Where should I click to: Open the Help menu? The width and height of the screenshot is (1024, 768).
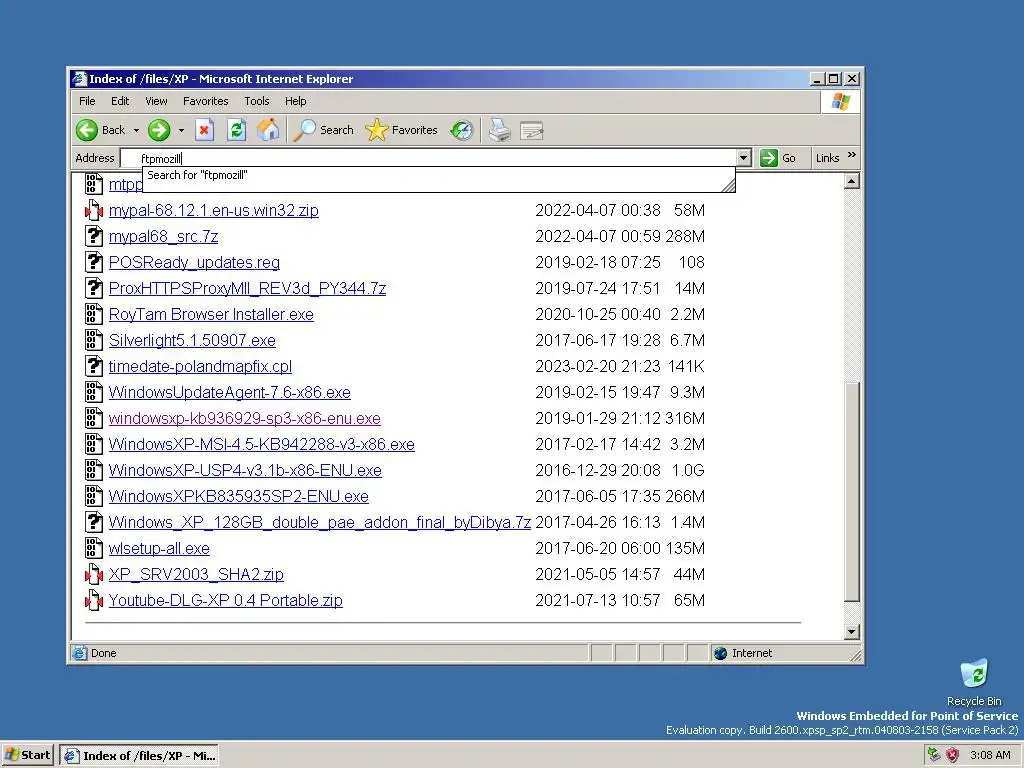coord(295,101)
